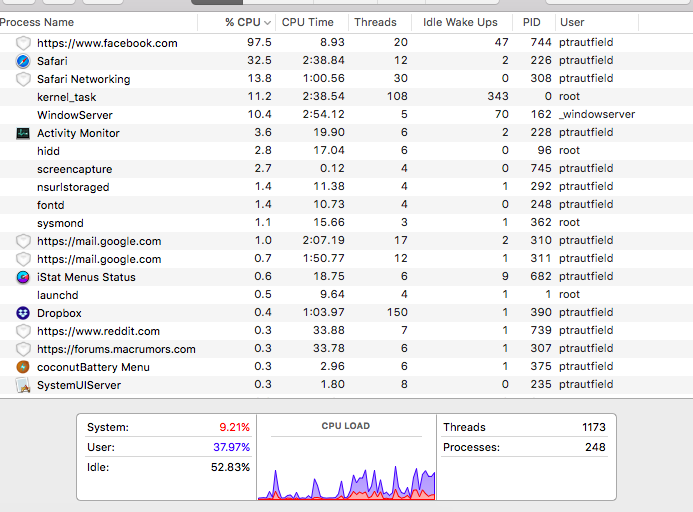Viewport: 693px width, 512px height.
Task: Click the Activity Monitor process icon
Action: (x=23, y=133)
